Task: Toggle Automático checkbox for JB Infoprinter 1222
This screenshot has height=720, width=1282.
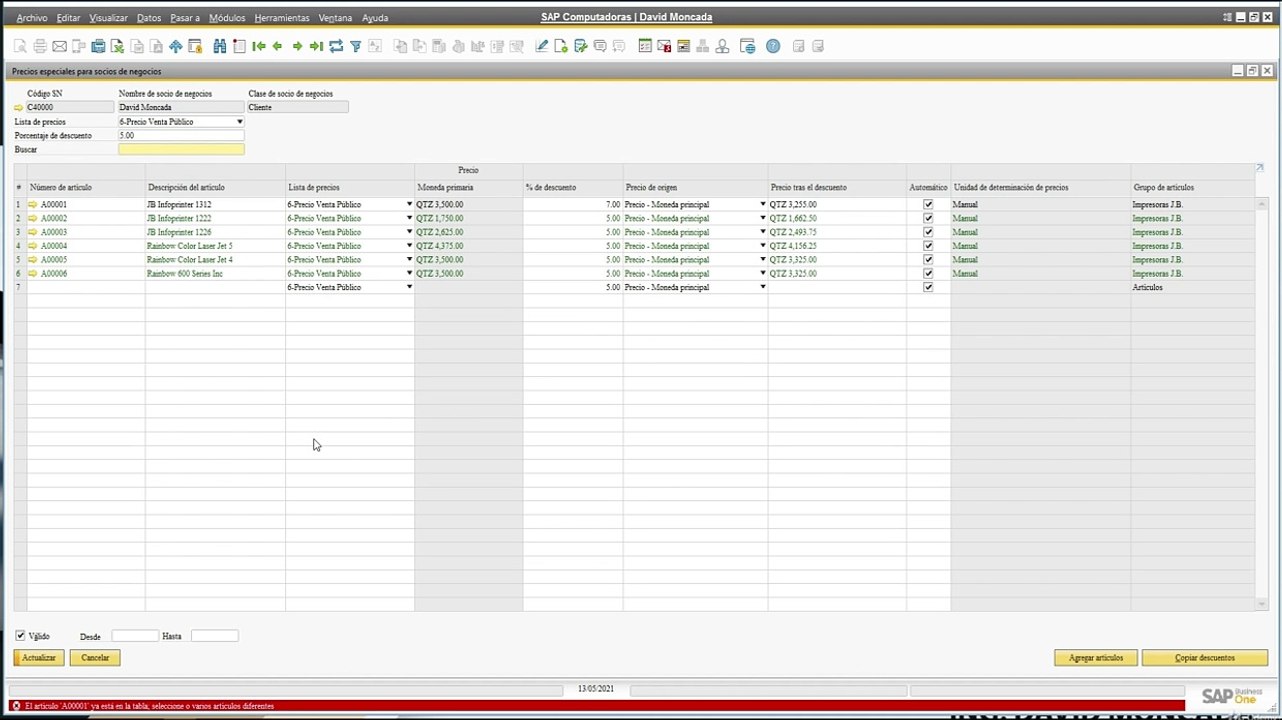Action: point(928,218)
